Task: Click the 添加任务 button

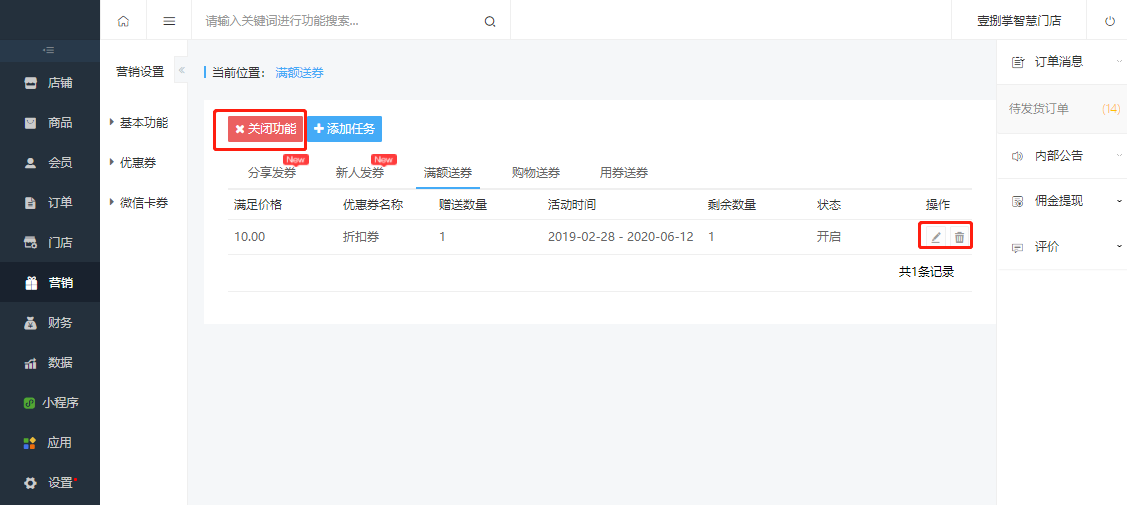Action: 344,129
